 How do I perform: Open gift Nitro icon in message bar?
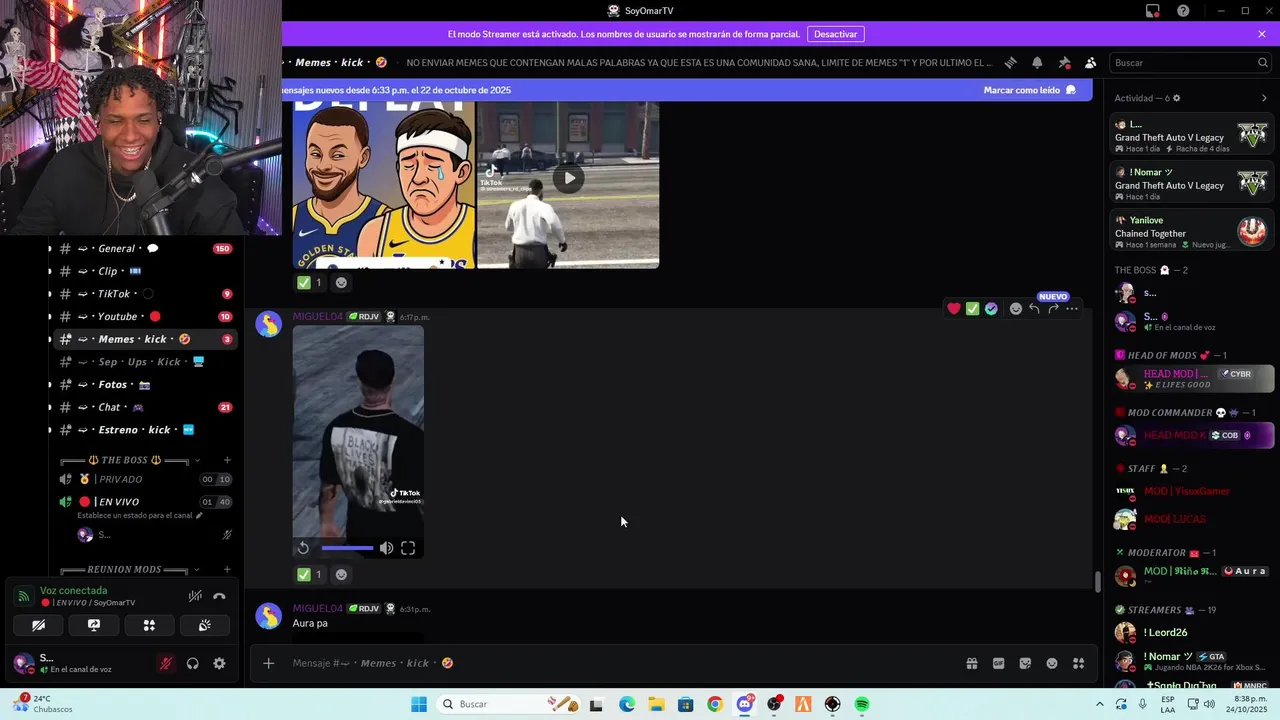coord(971,663)
